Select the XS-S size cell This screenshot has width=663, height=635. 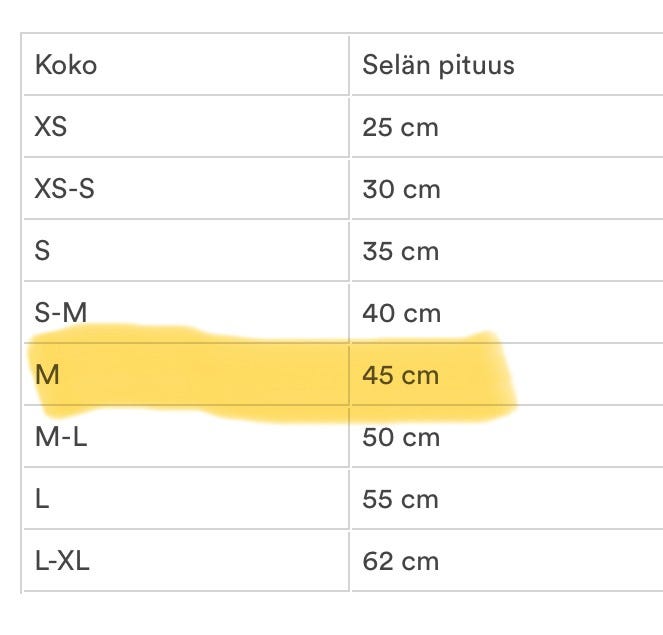point(65,189)
